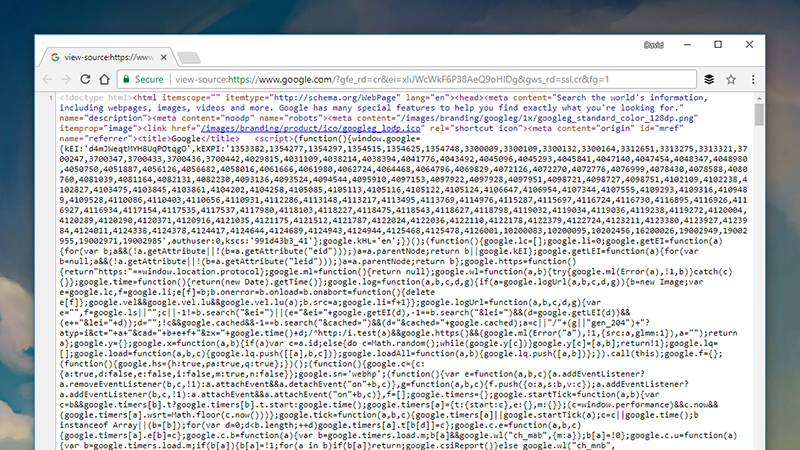View site info via Secure padlock

pos(126,79)
